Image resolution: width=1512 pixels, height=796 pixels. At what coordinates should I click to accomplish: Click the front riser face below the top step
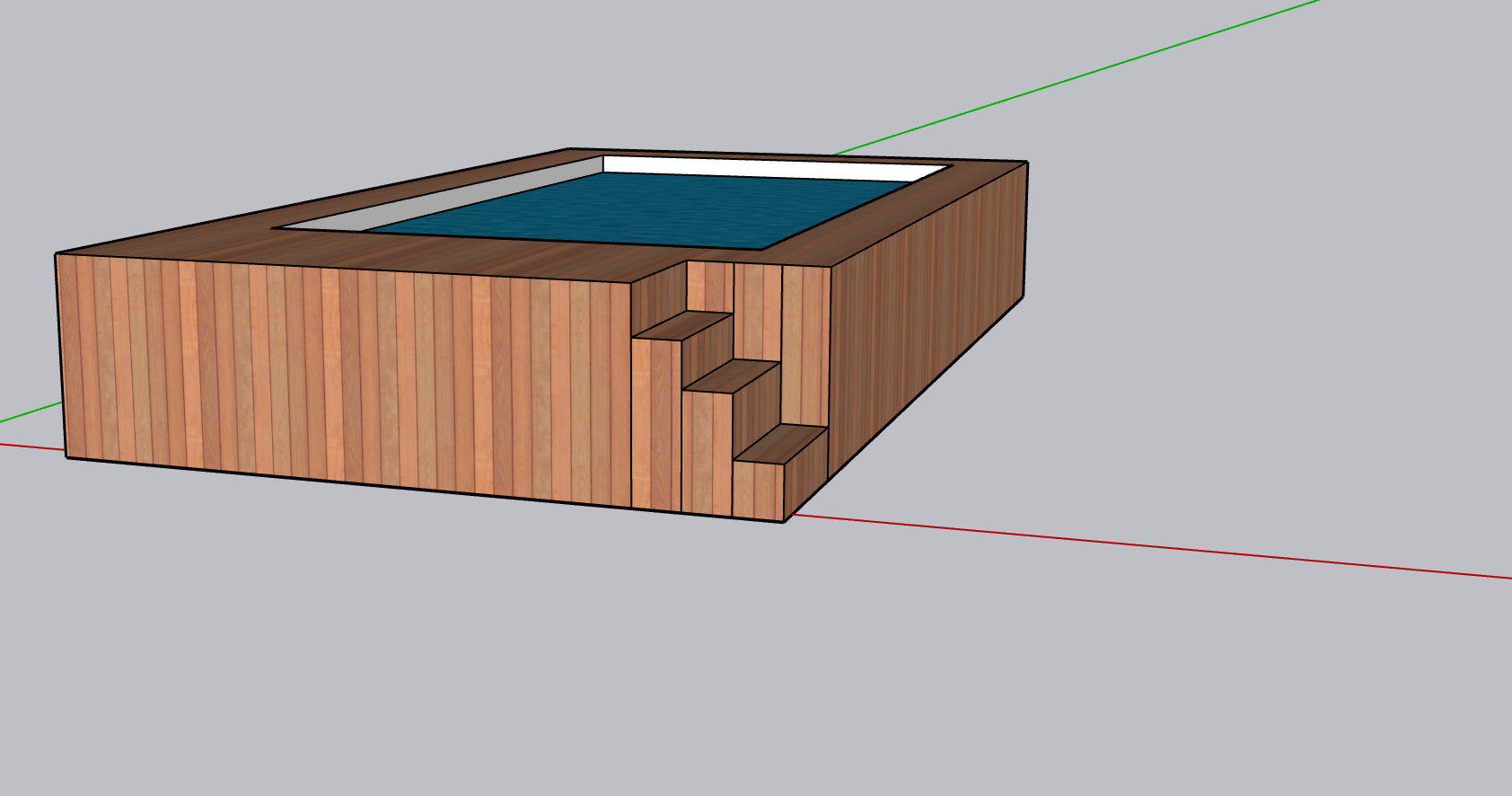655,422
